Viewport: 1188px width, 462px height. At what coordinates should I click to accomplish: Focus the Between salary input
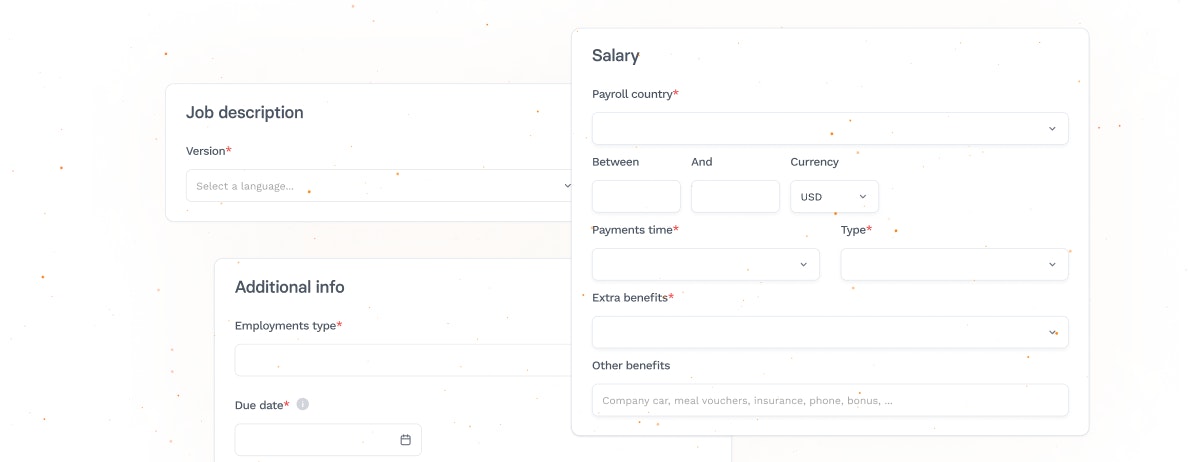click(636, 197)
